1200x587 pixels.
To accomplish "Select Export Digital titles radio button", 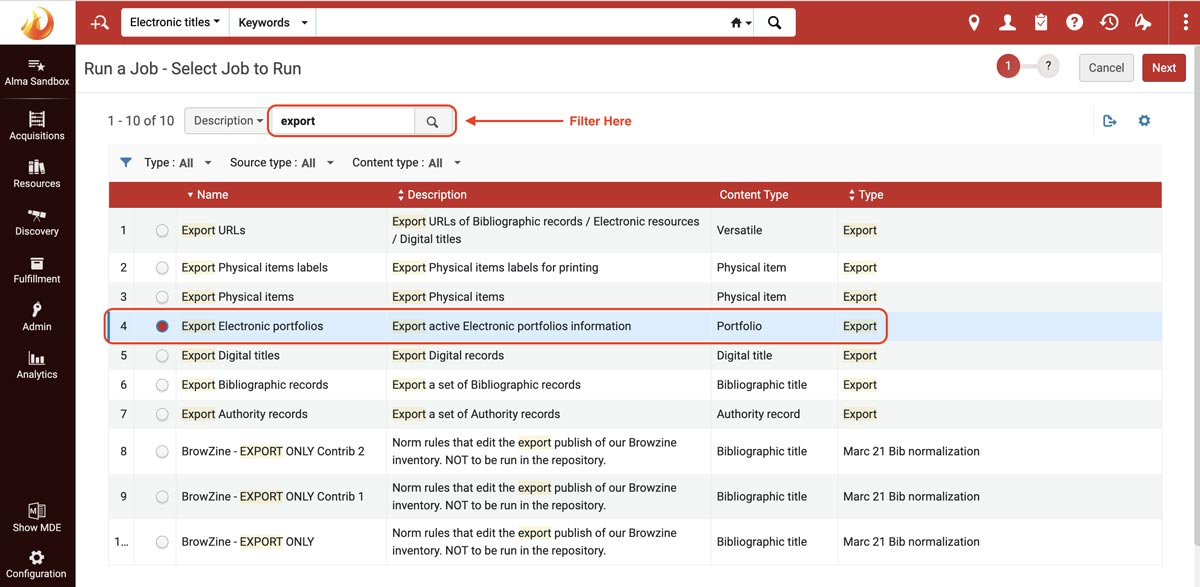I will (x=162, y=355).
